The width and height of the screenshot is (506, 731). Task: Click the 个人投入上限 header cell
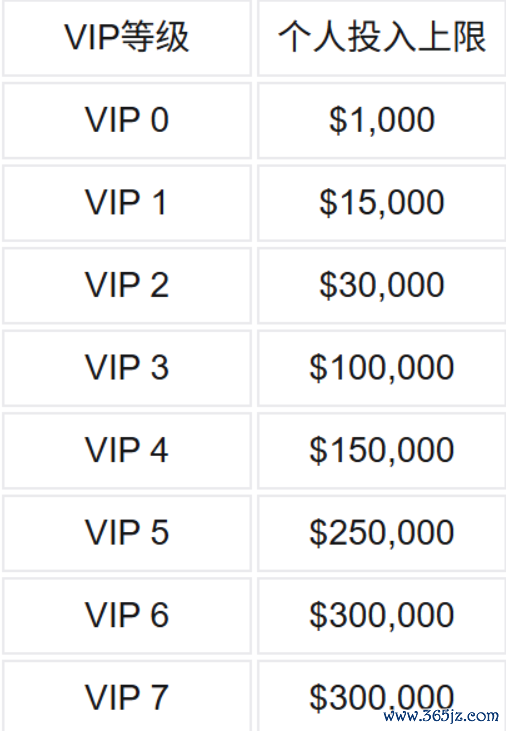coord(381,37)
